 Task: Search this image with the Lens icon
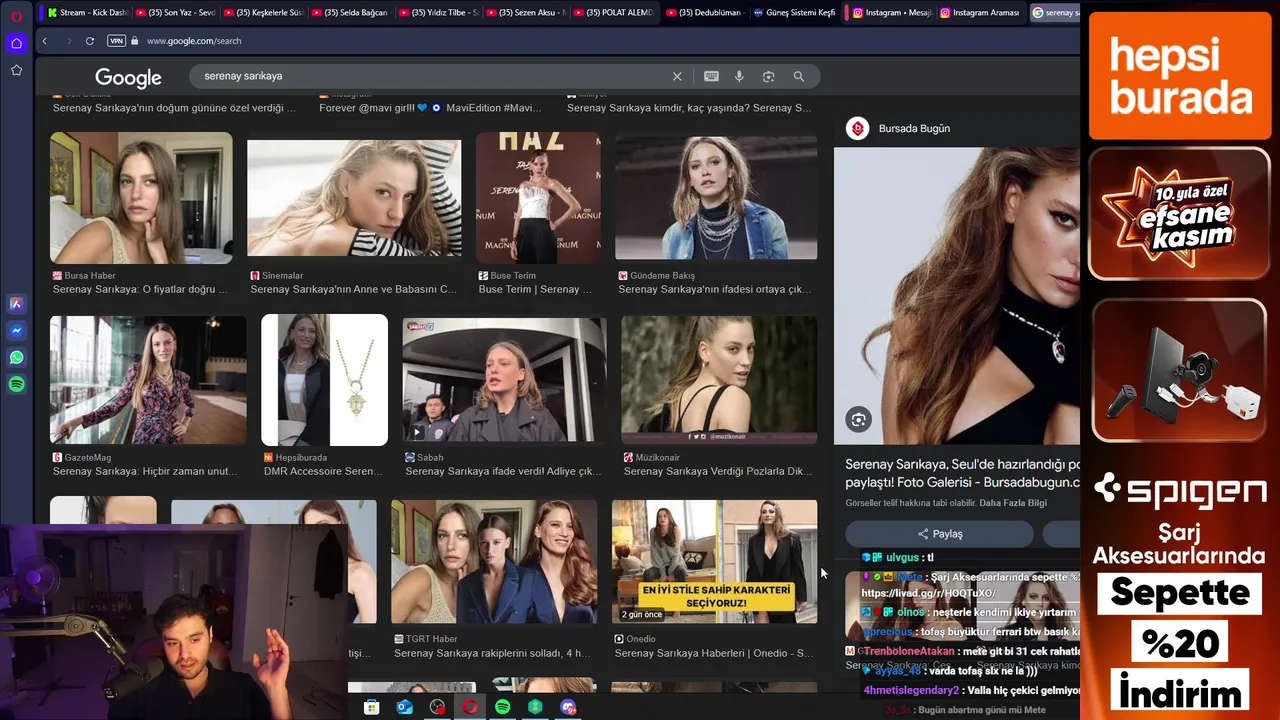[858, 420]
